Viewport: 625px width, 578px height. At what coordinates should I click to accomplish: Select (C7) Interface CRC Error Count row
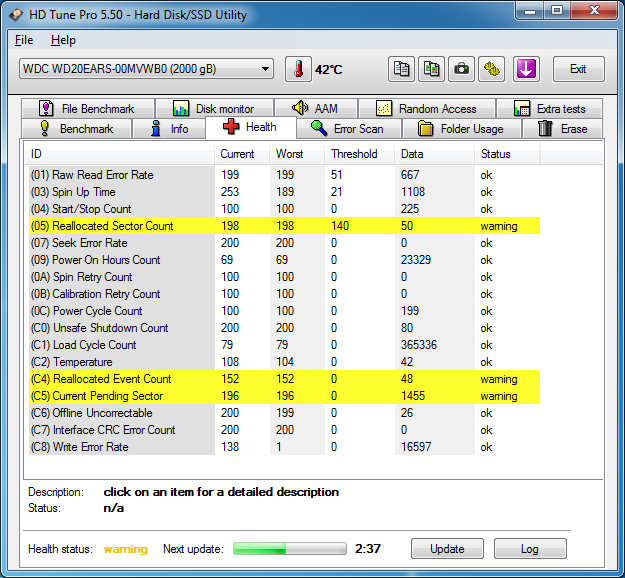(x=285, y=430)
